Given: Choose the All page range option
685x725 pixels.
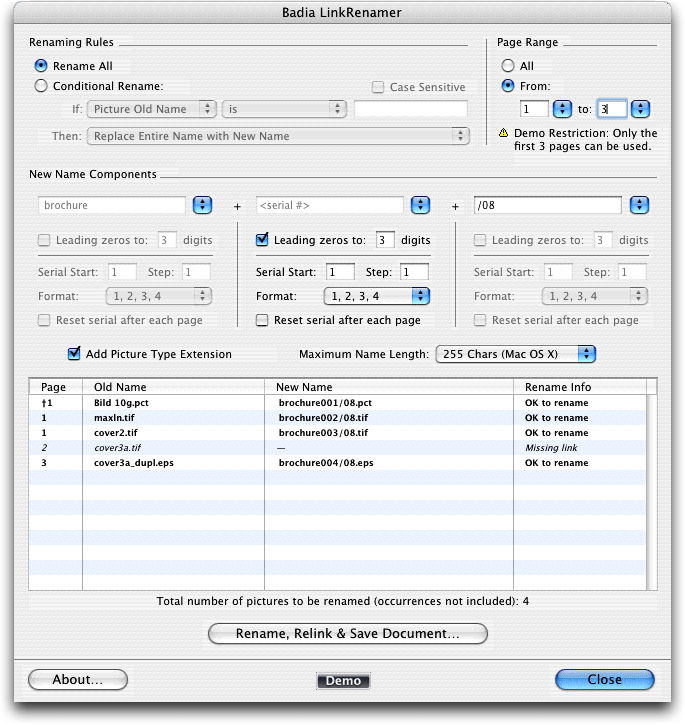Looking at the screenshot, I should click(508, 66).
